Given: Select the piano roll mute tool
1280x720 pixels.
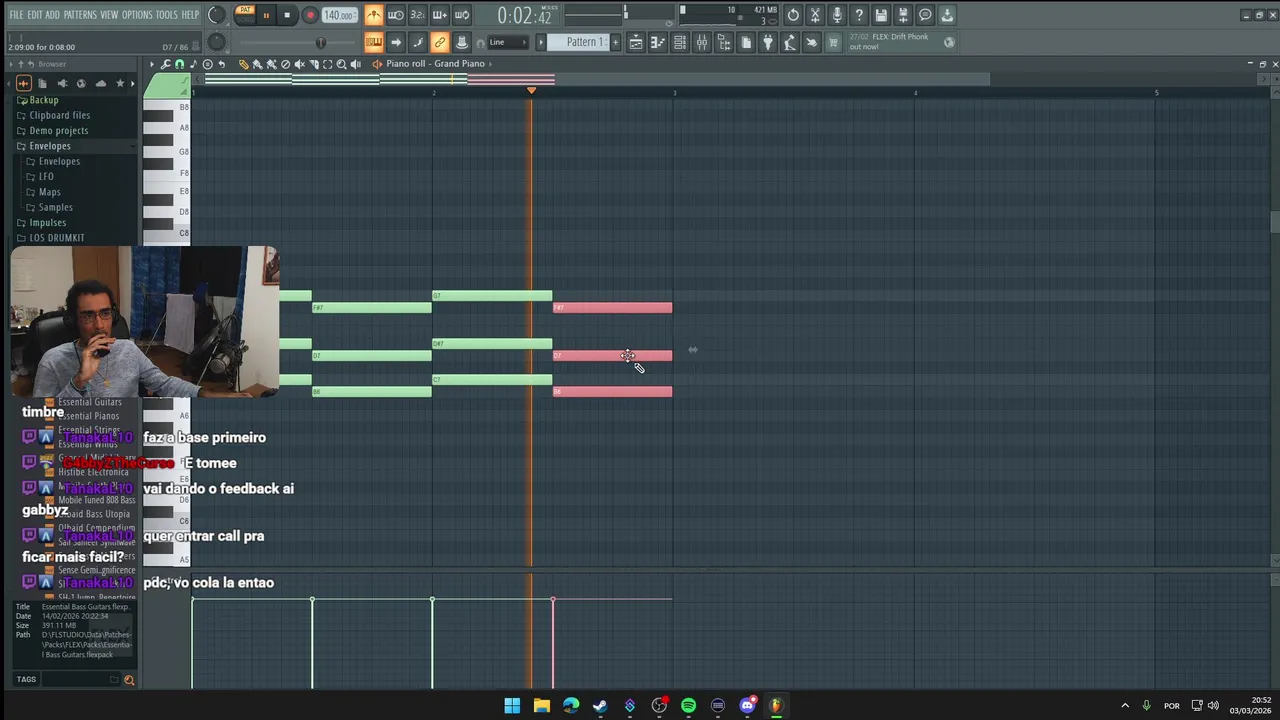Looking at the screenshot, I should pos(299,64).
